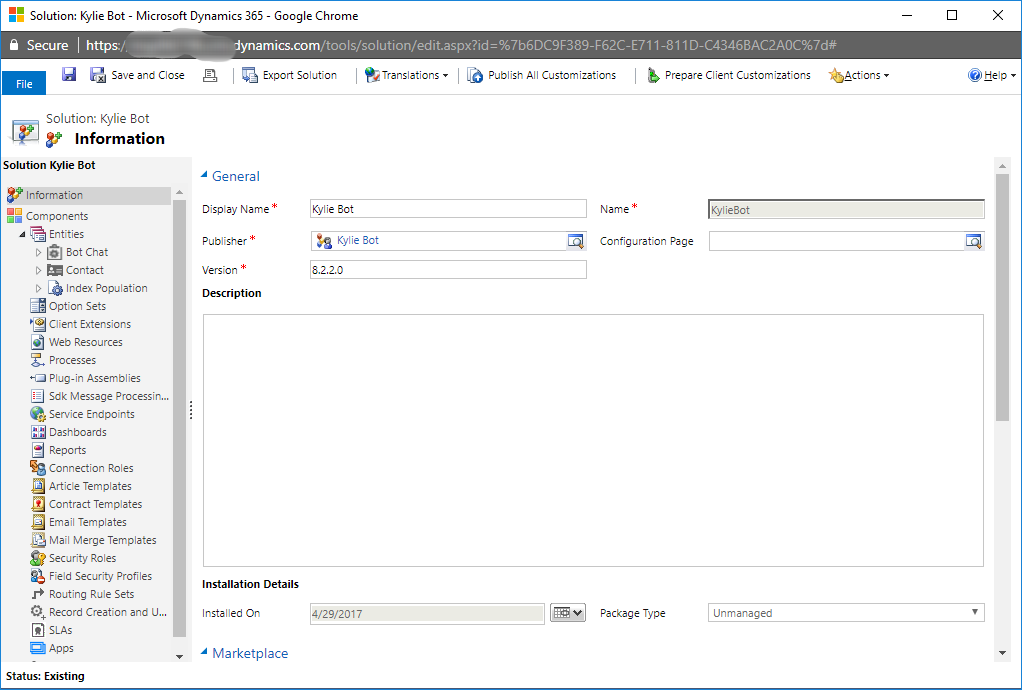Select Option Sets in solution tree
This screenshot has width=1022, height=690.
pos(77,306)
